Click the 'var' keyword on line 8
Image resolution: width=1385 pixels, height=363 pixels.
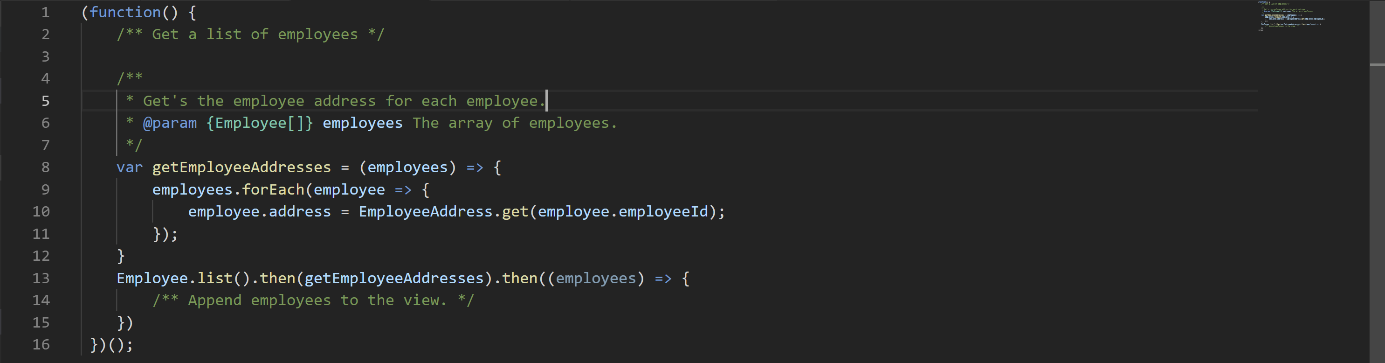(130, 167)
